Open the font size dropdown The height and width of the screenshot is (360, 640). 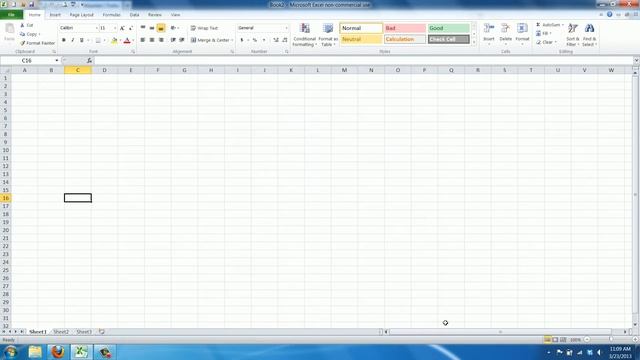[115, 28]
